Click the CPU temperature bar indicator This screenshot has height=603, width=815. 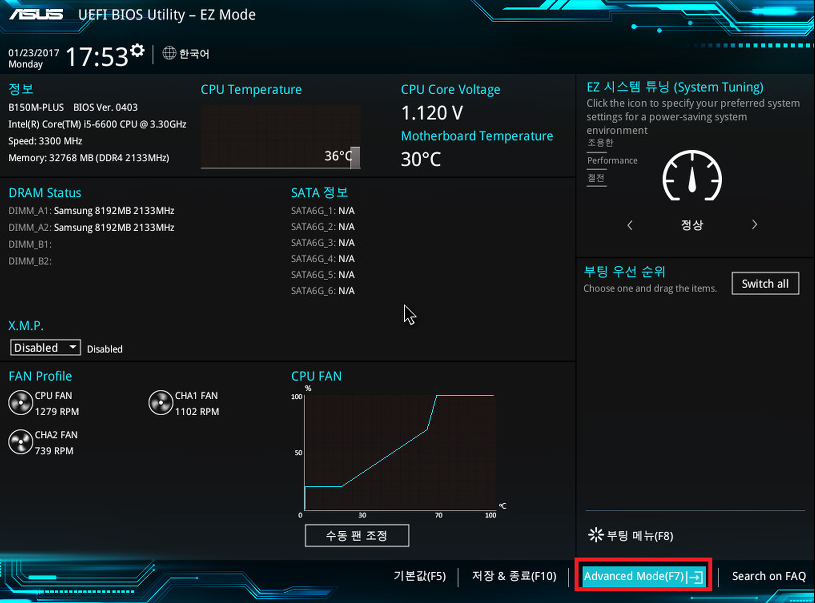[354, 158]
